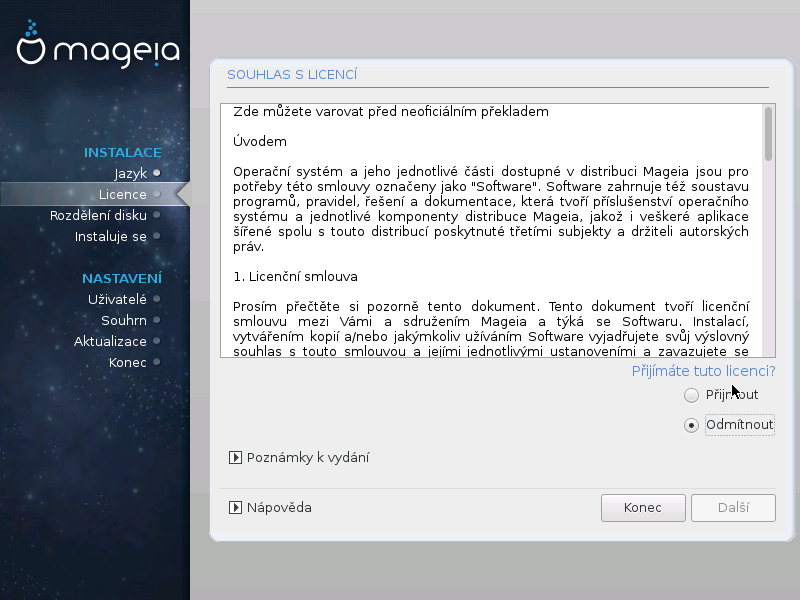The image size is (800, 600).
Task: Click the step bullet beside Rozdělení disku
Action: pos(157,215)
